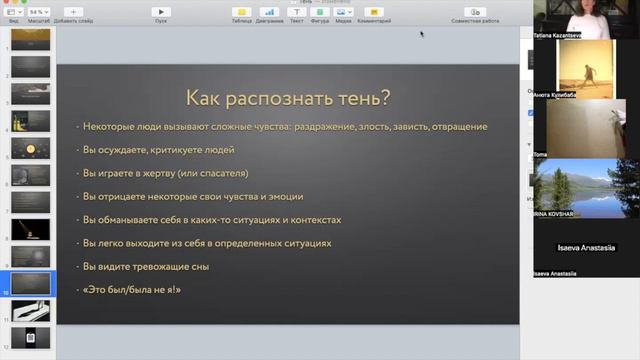Click bullet «Вы видите тревожащие сны»
Viewport: 640px width, 360px height.
tap(146, 267)
